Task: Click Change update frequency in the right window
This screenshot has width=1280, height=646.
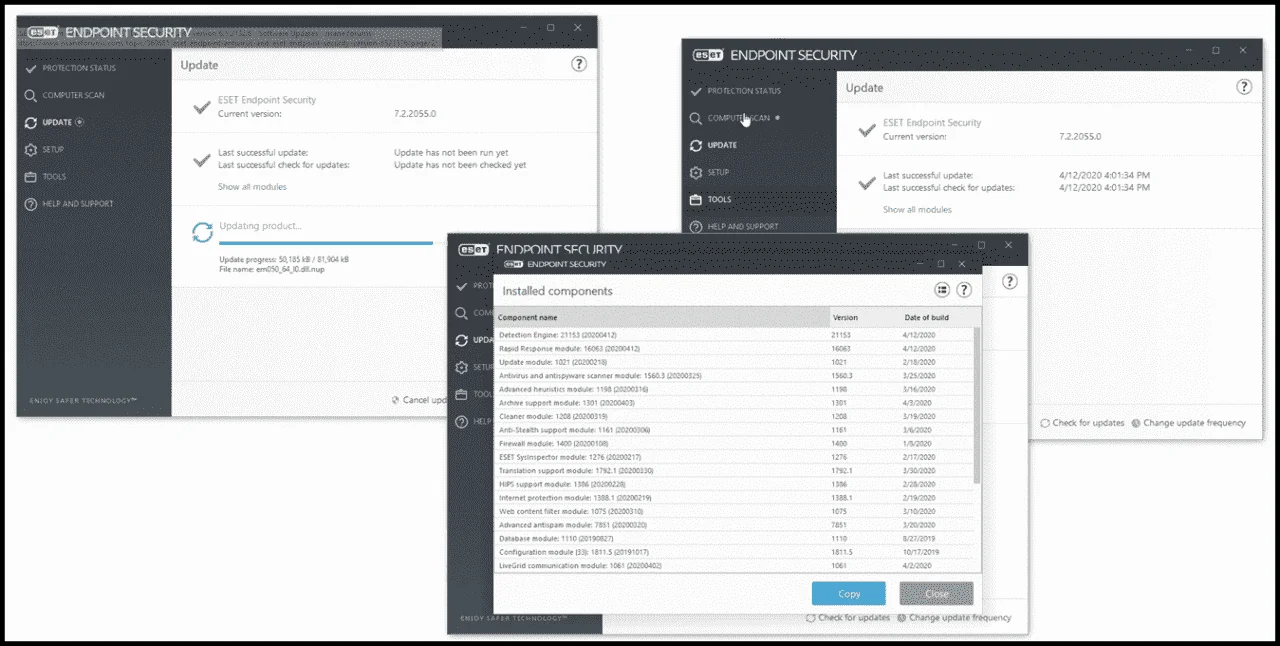Action: [x=1188, y=423]
